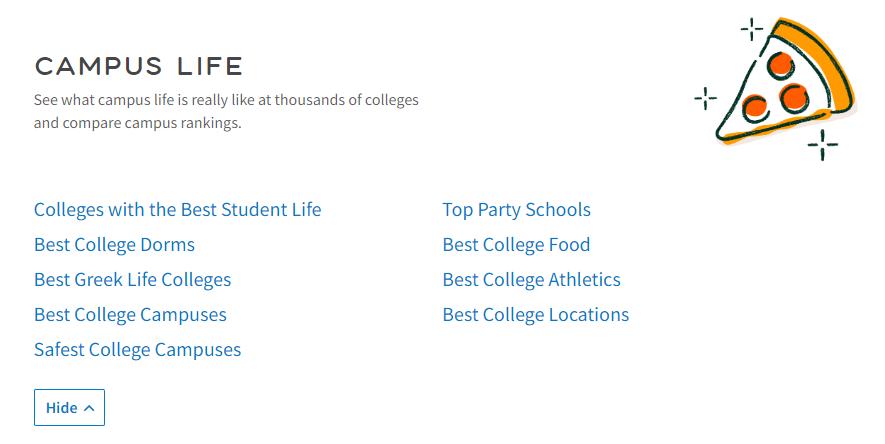Collapse the list with the Hide button
This screenshot has height=444, width=885.
point(69,407)
